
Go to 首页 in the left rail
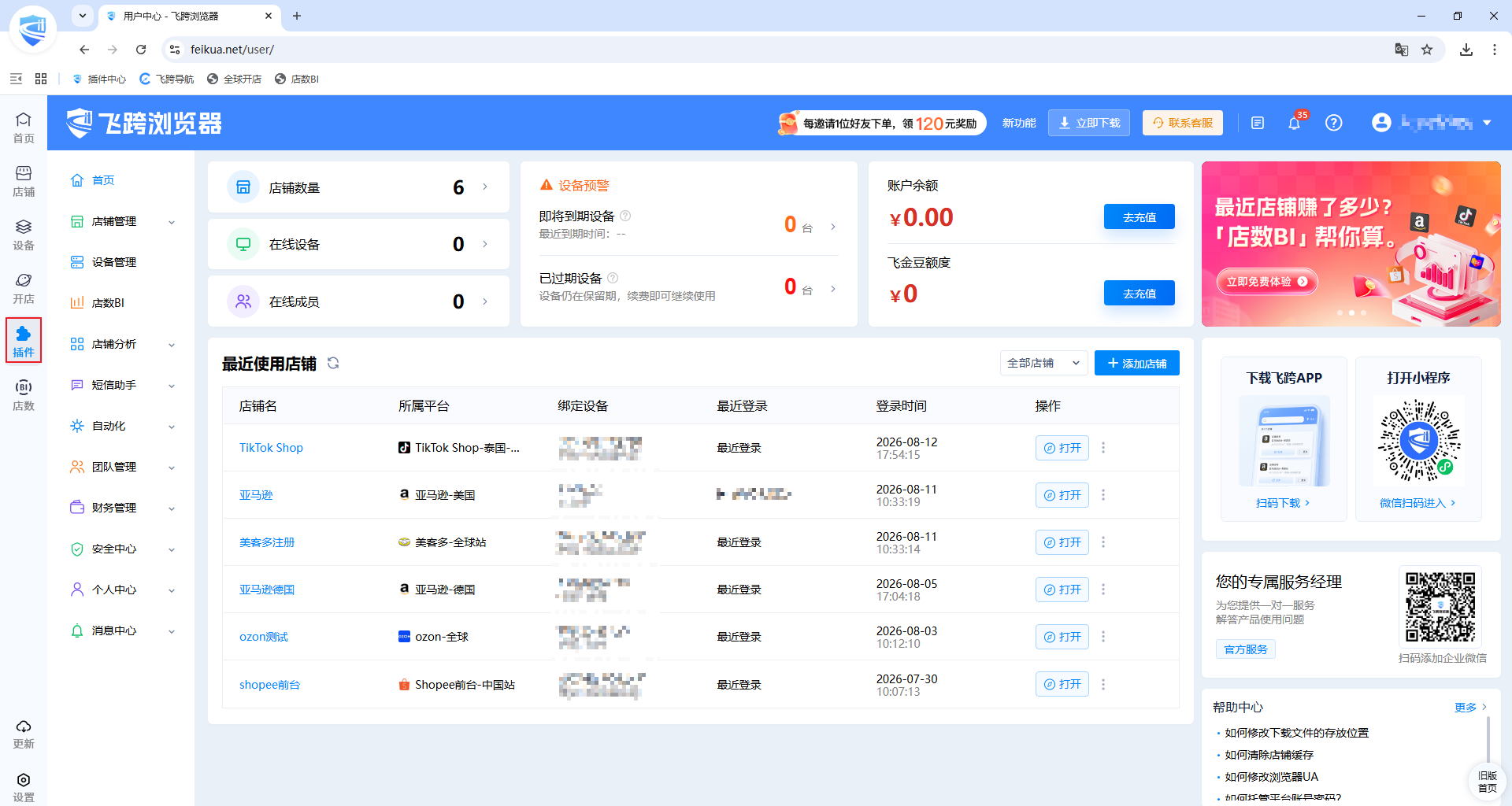tap(24, 128)
